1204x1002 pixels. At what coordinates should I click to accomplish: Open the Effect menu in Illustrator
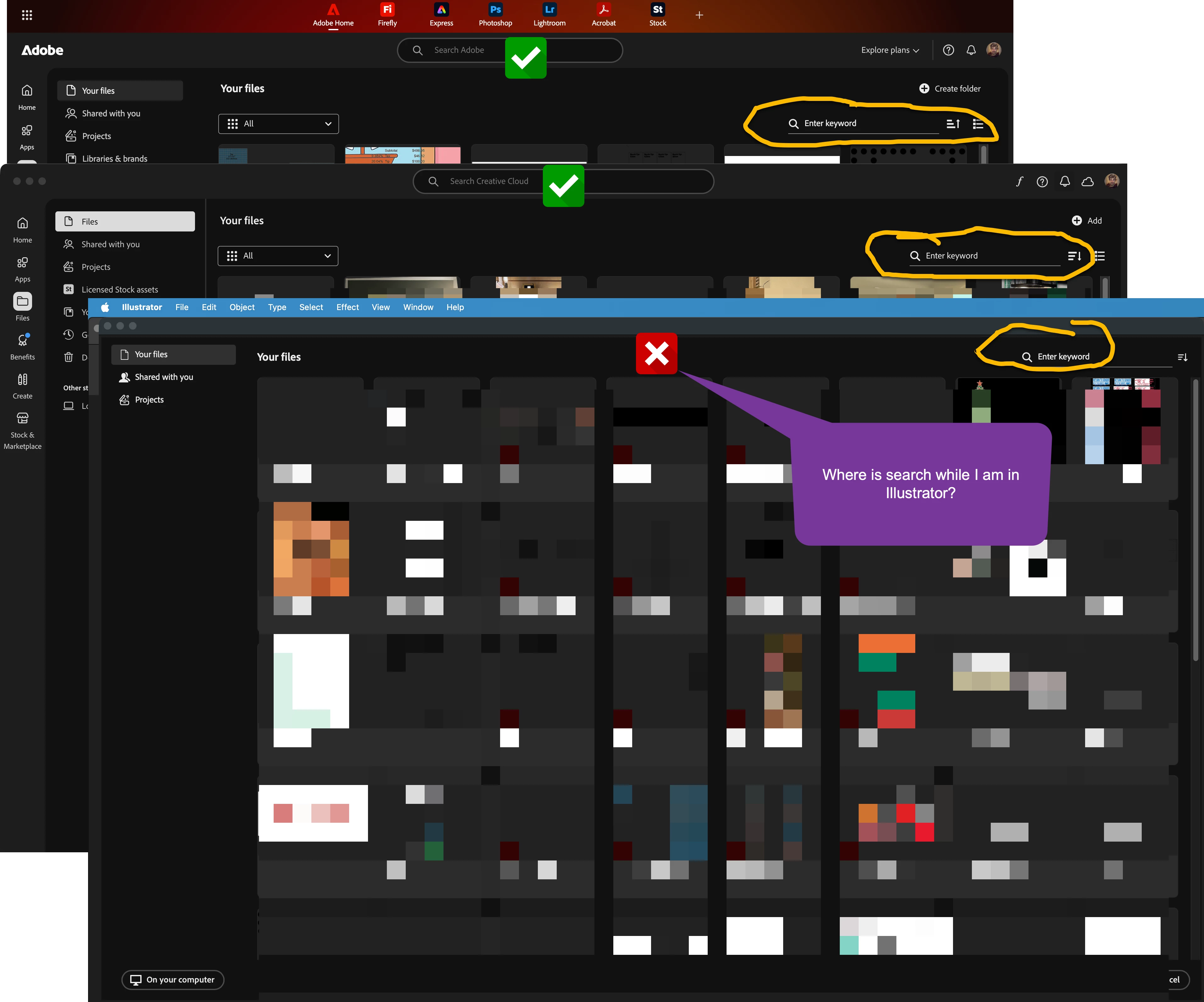(x=348, y=307)
